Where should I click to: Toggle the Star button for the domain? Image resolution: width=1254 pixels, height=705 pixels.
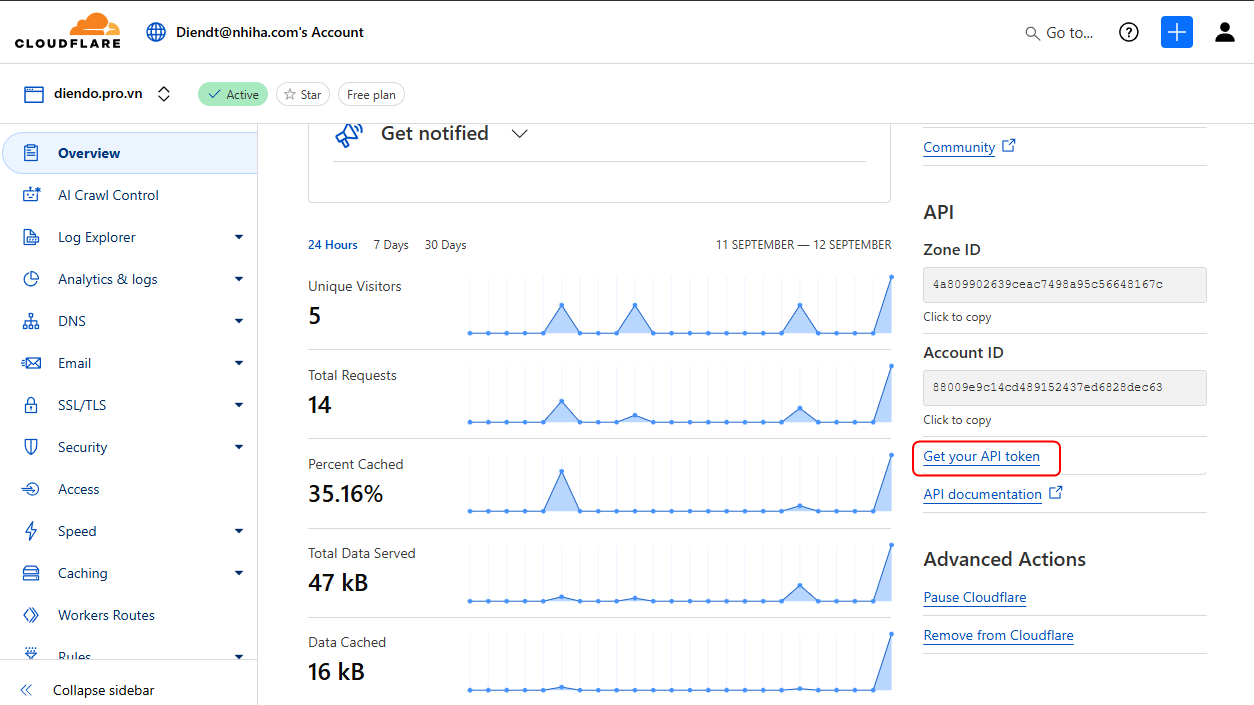tap(303, 94)
